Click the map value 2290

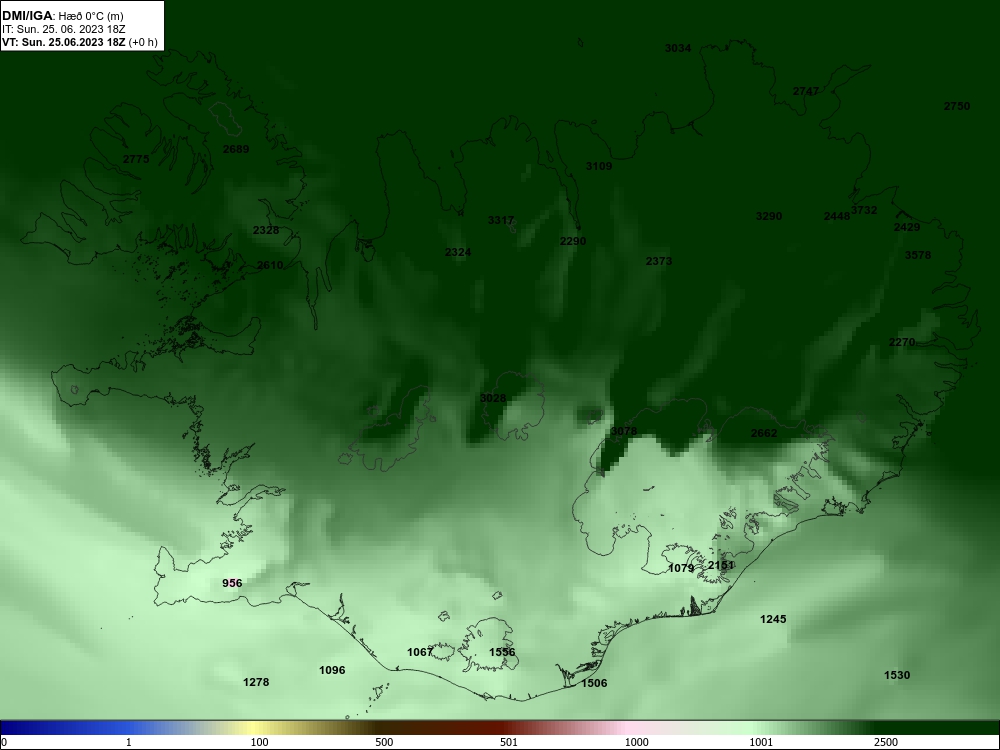pyautogui.click(x=573, y=240)
